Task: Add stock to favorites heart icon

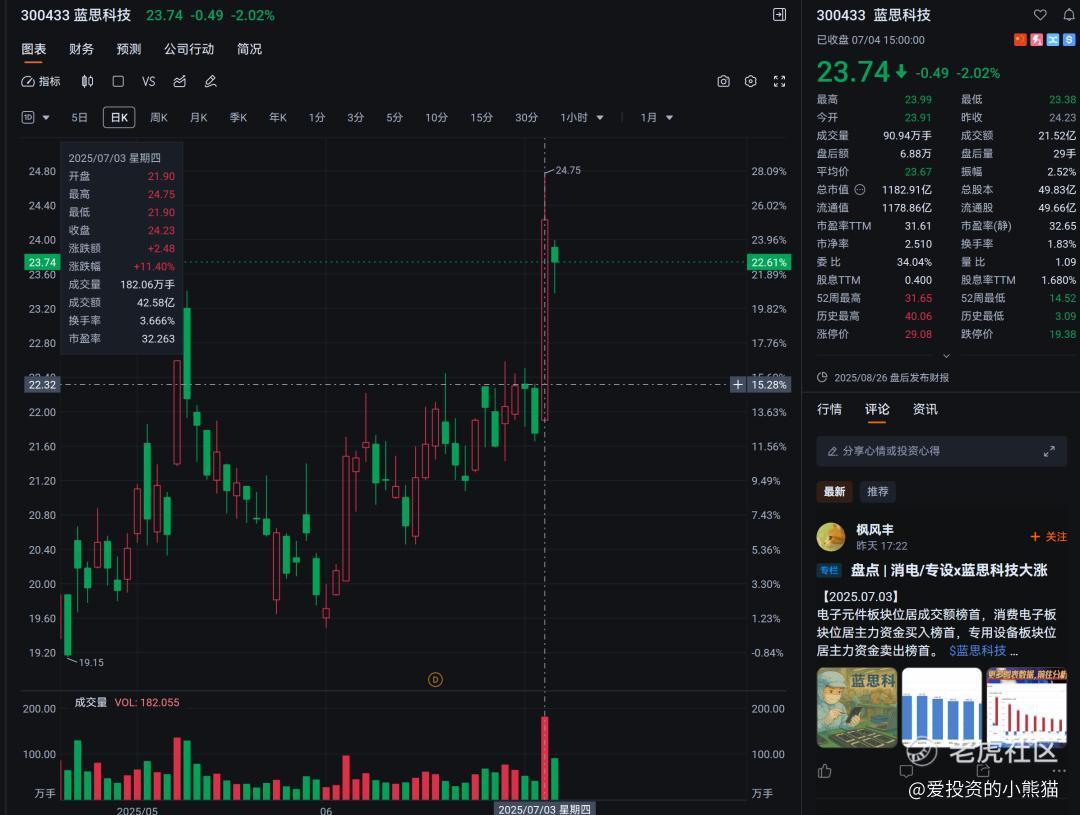Action: coord(1040,14)
